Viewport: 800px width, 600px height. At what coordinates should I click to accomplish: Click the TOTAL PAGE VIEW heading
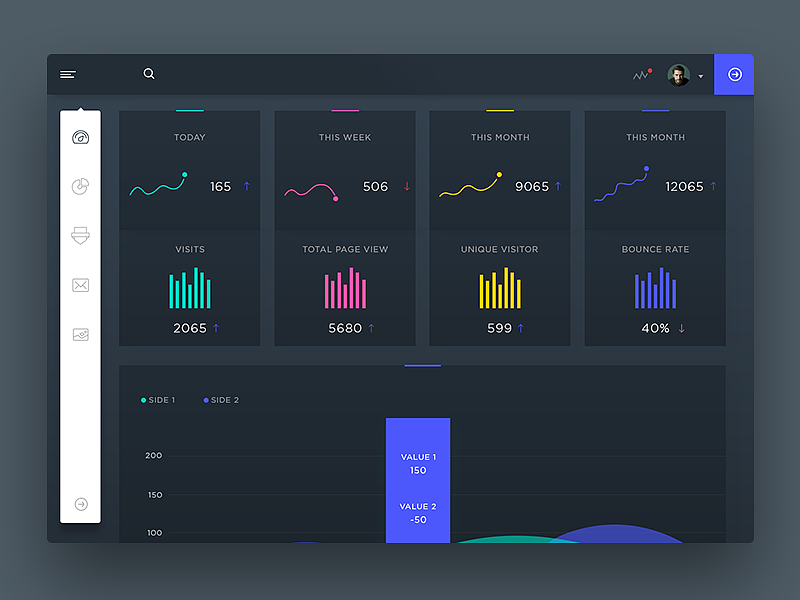[345, 249]
